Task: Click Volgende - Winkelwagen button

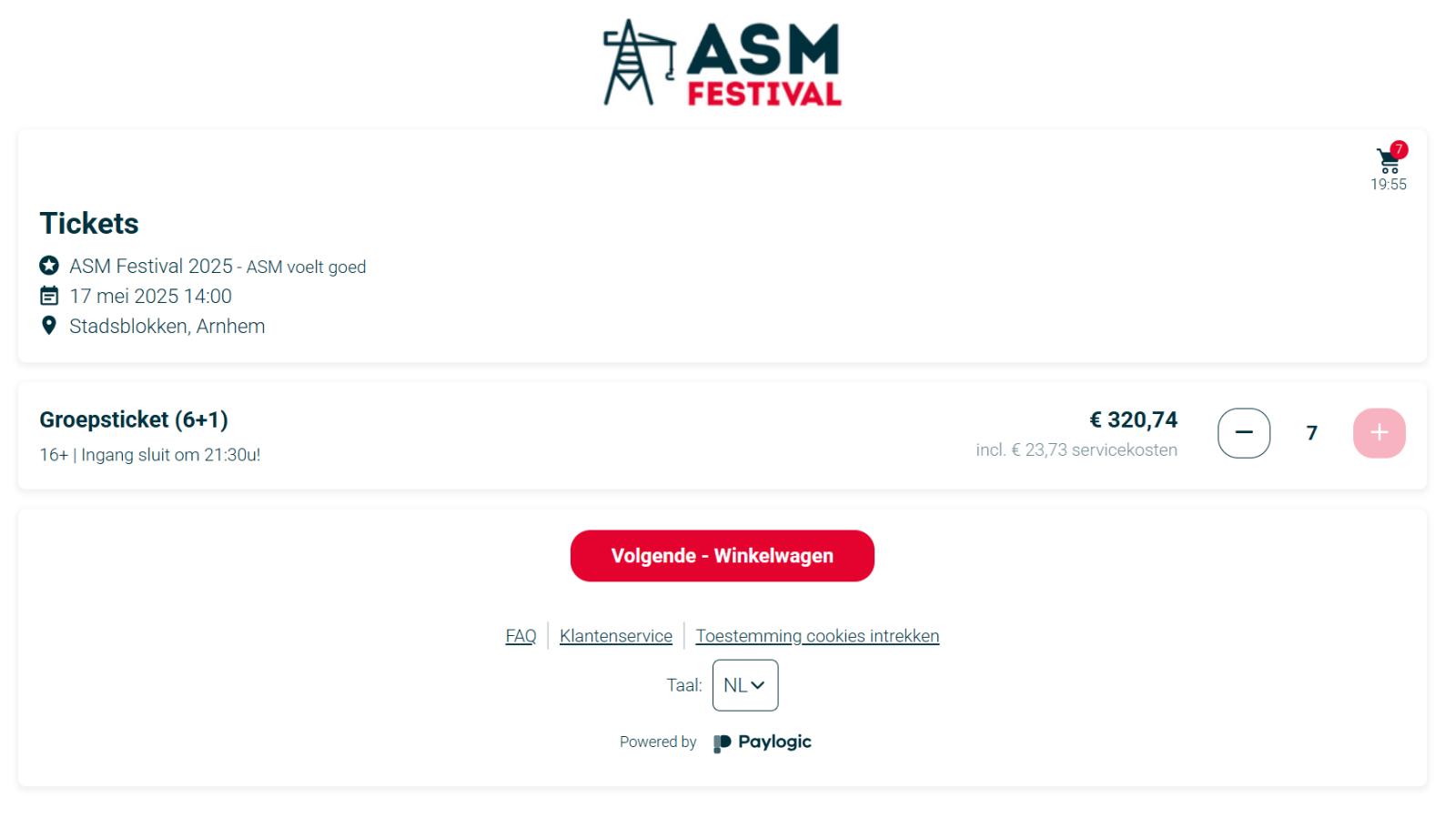Action: click(x=722, y=556)
